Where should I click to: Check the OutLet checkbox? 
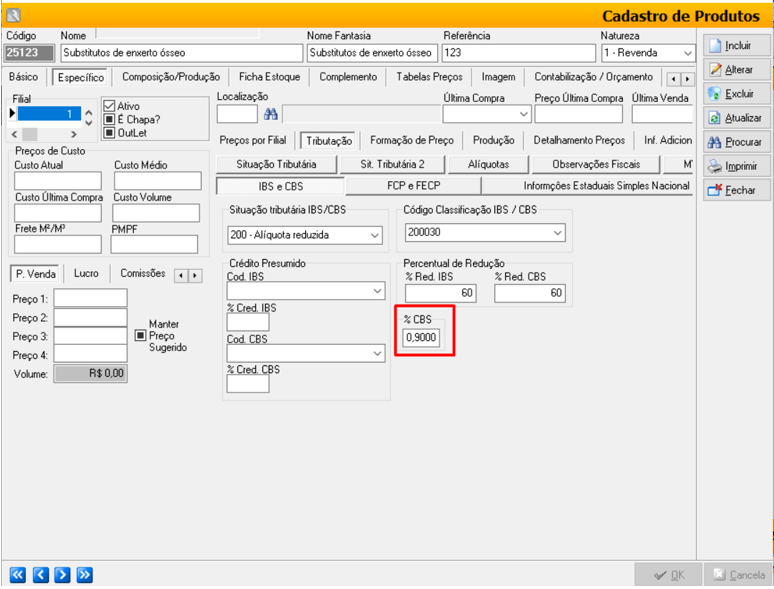point(110,132)
